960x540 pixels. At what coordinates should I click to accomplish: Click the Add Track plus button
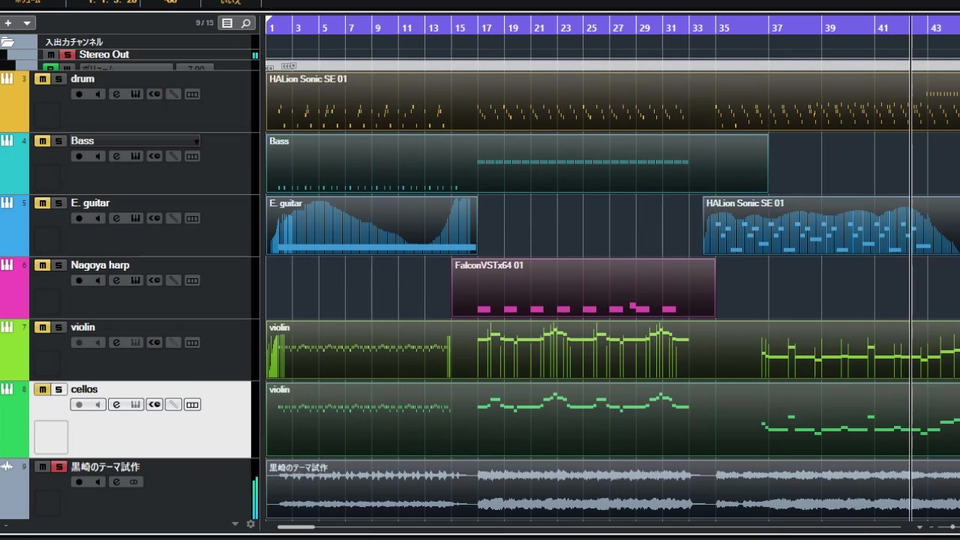8,23
